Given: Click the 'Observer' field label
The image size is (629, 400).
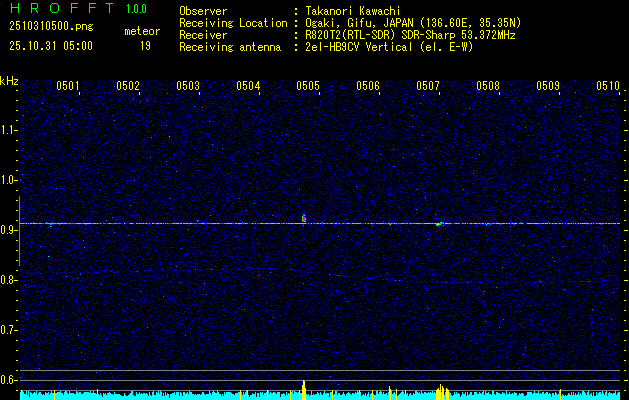Looking at the screenshot, I should (203, 11).
